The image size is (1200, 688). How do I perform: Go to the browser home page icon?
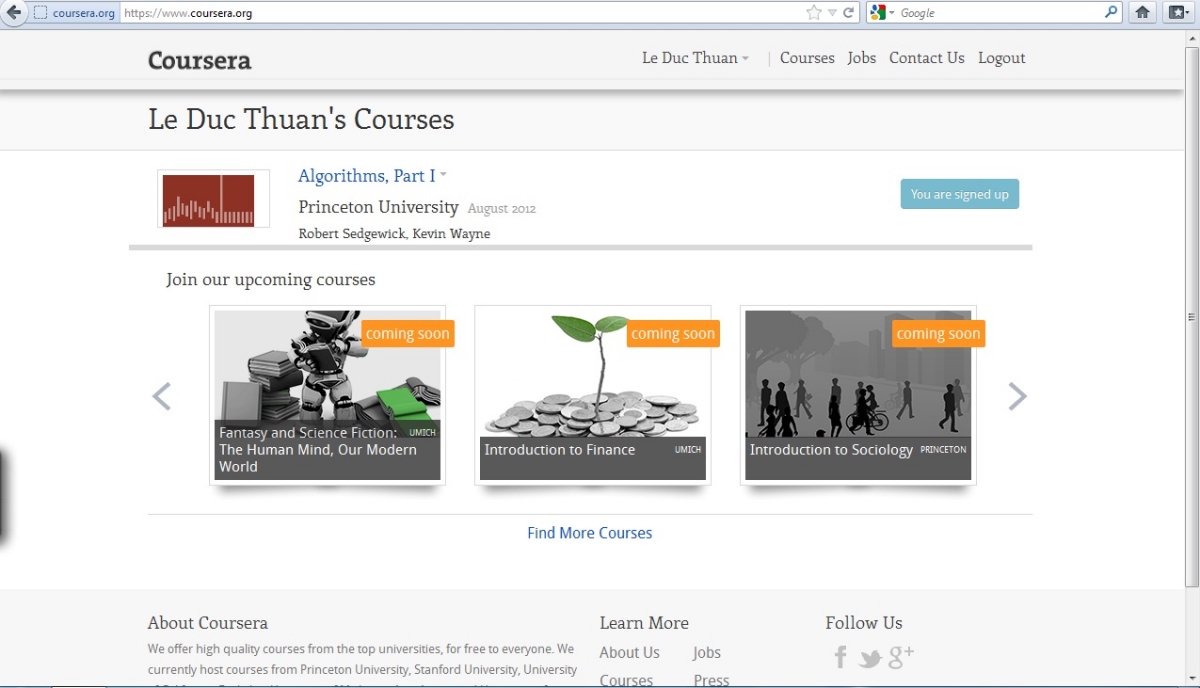coord(1142,13)
